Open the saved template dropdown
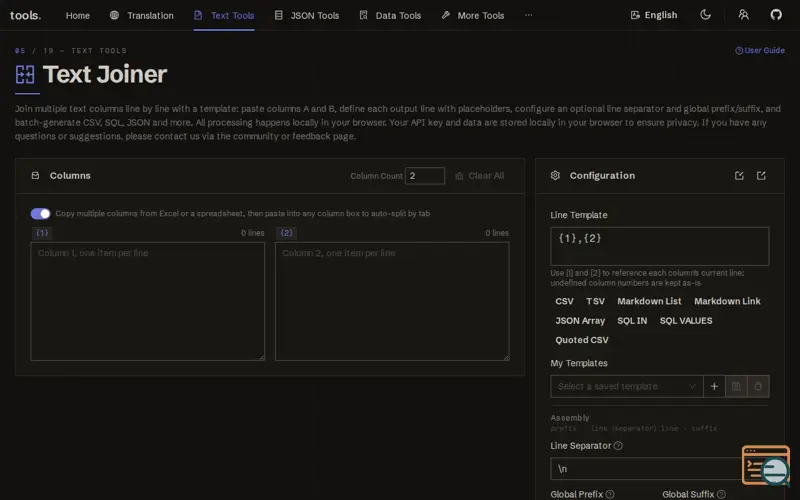 point(627,386)
